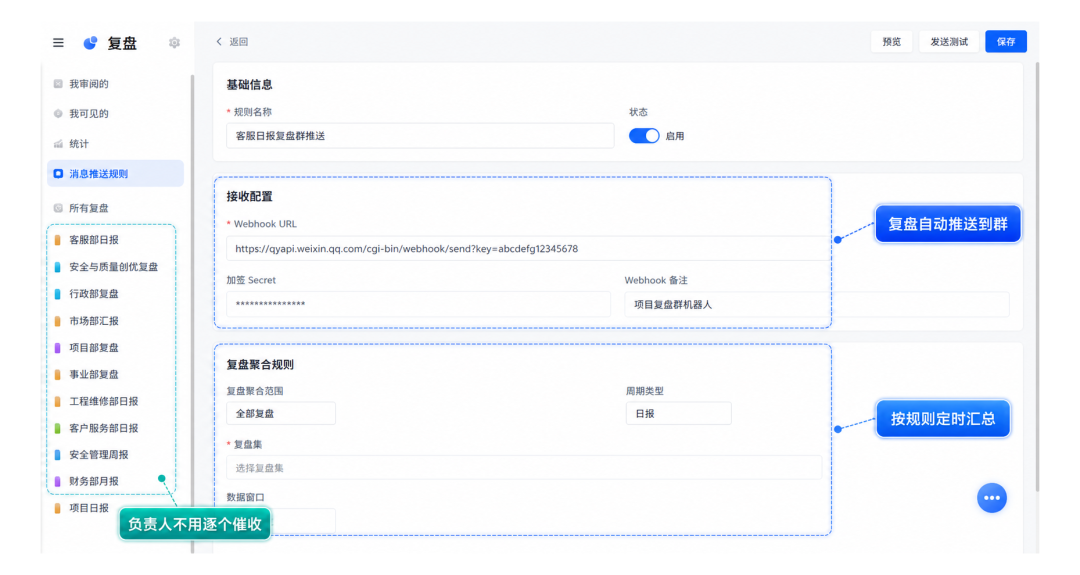Click the 发送测试 button

point(949,41)
